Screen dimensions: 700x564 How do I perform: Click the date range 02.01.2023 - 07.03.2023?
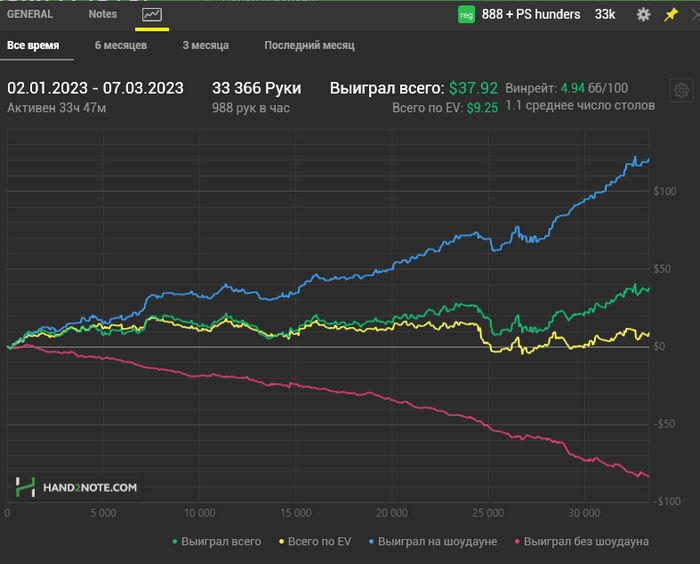tap(95, 88)
